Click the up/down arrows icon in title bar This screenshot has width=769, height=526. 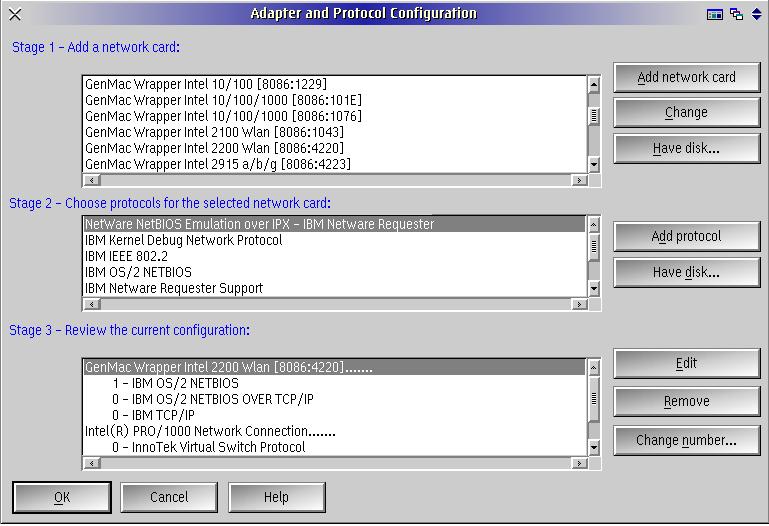[x=757, y=14]
